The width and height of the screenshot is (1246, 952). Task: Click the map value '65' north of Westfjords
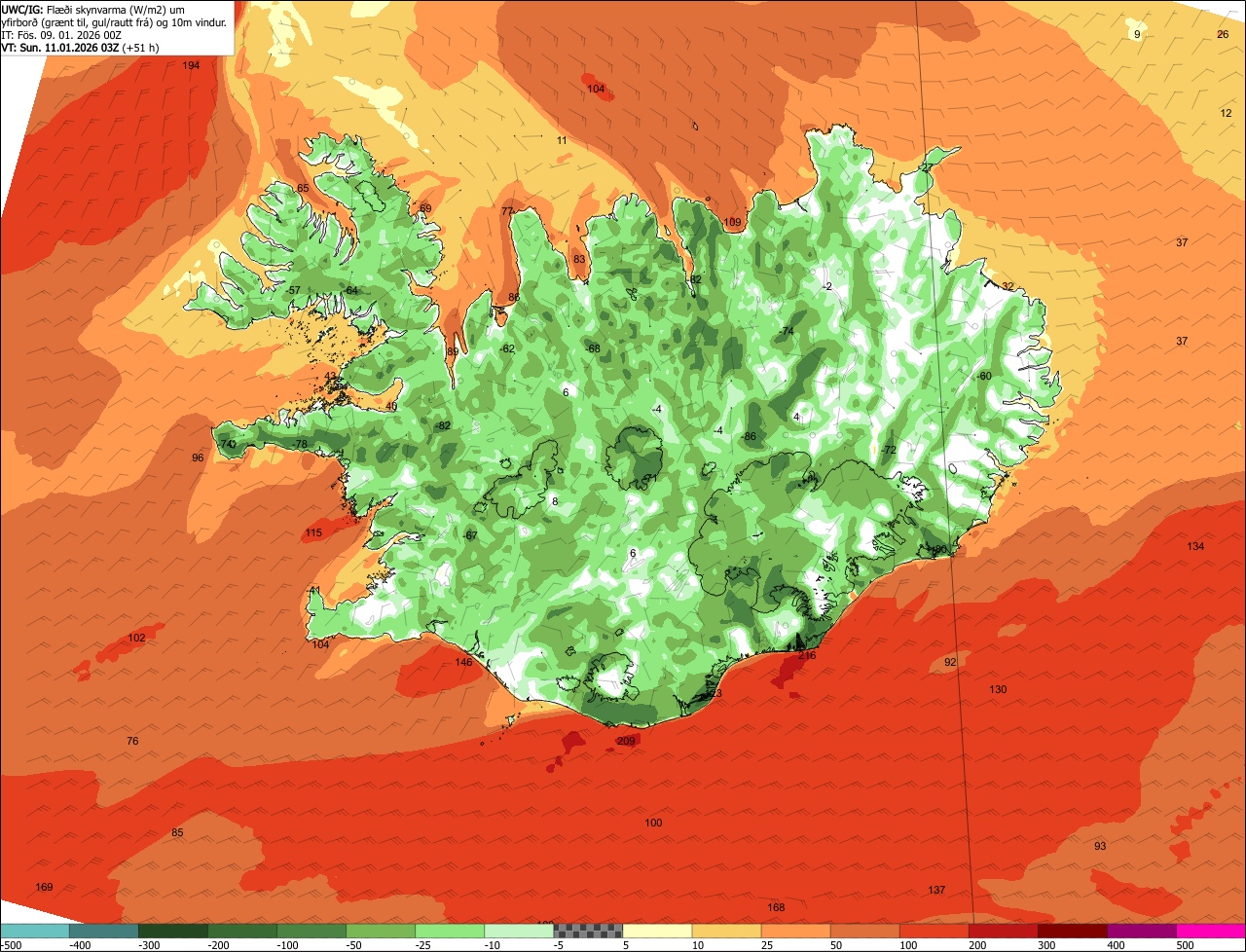point(303,188)
